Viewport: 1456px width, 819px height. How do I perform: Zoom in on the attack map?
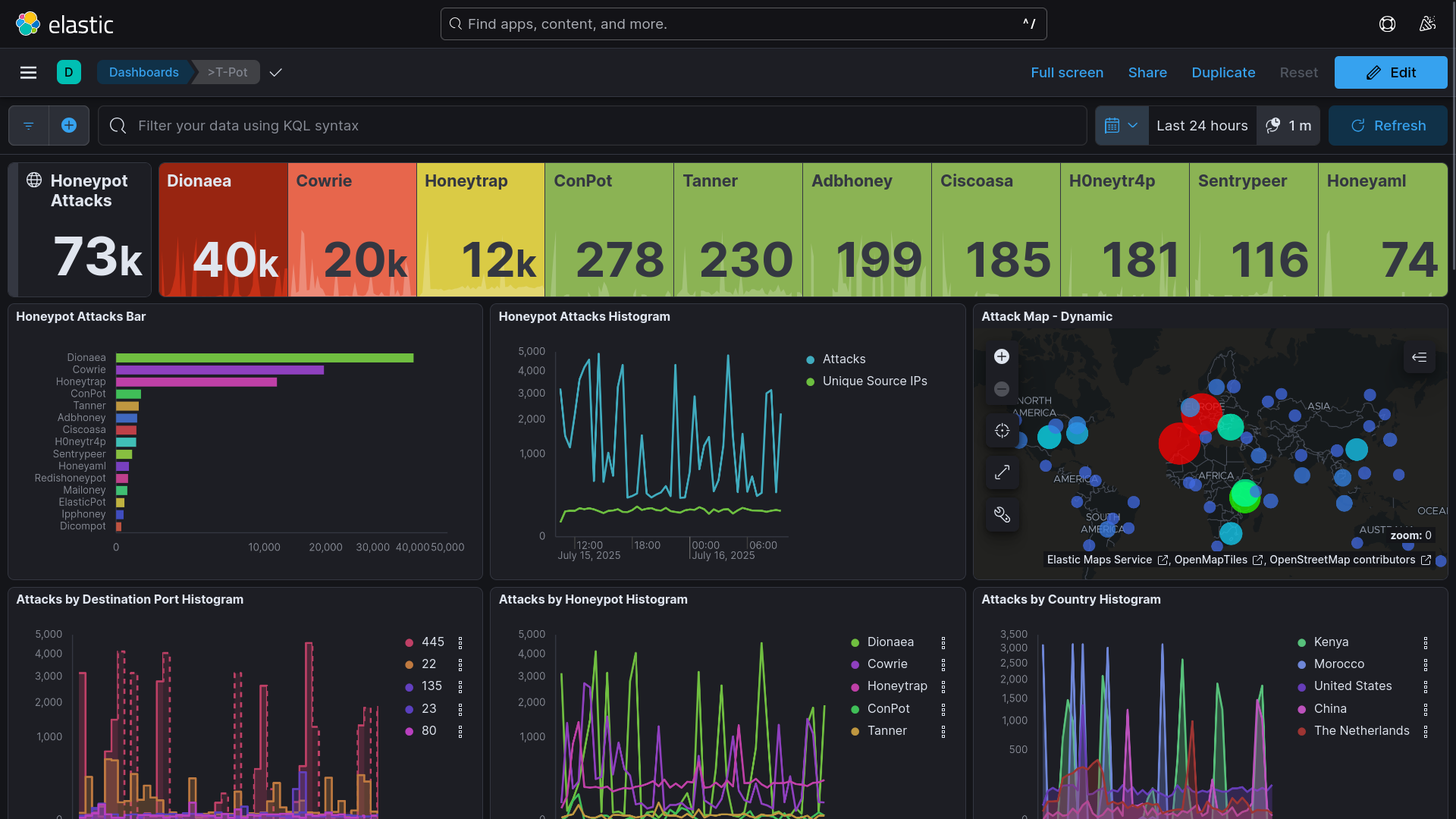coord(1002,356)
